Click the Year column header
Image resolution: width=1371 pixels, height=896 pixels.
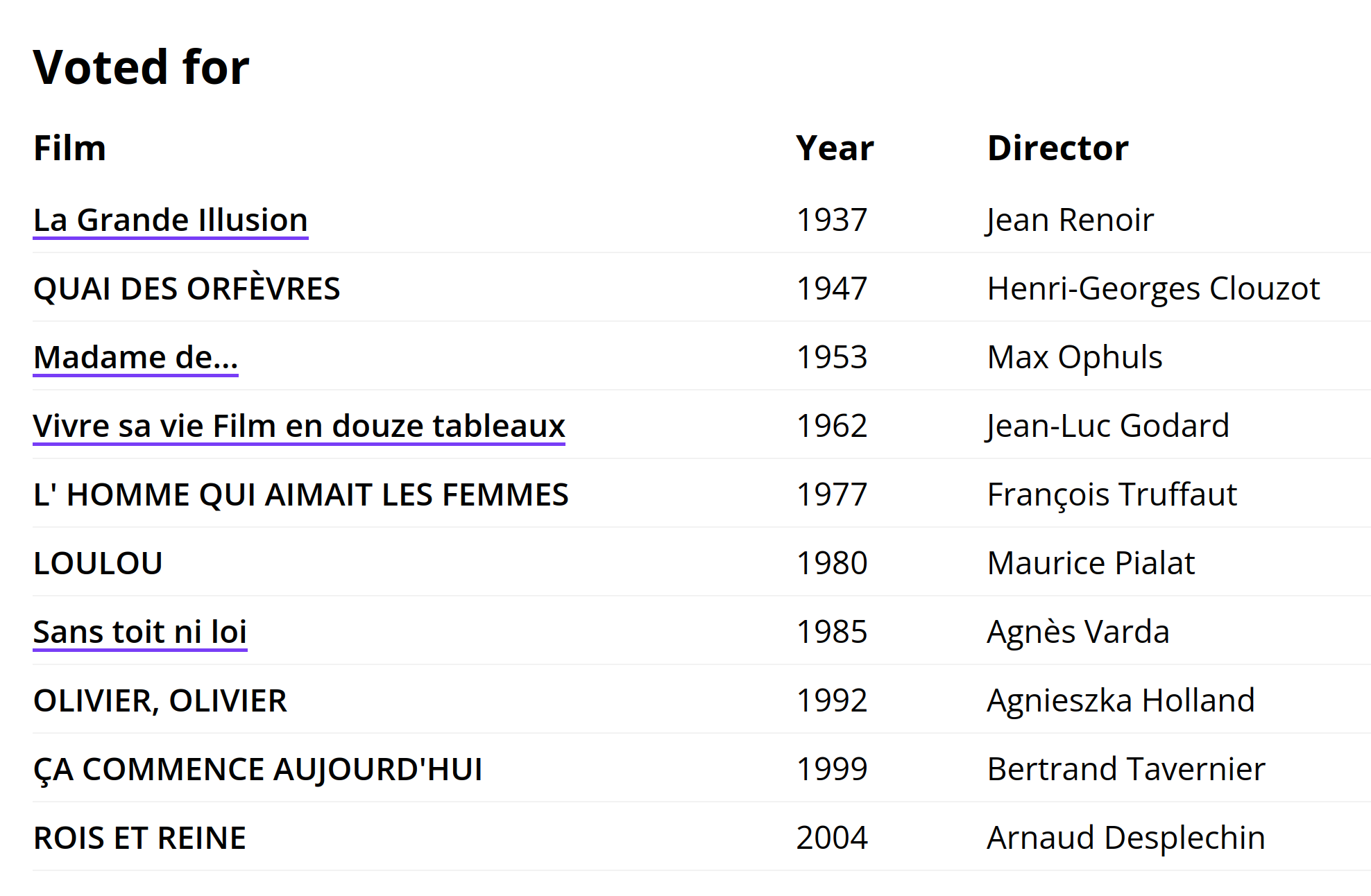coord(835,148)
